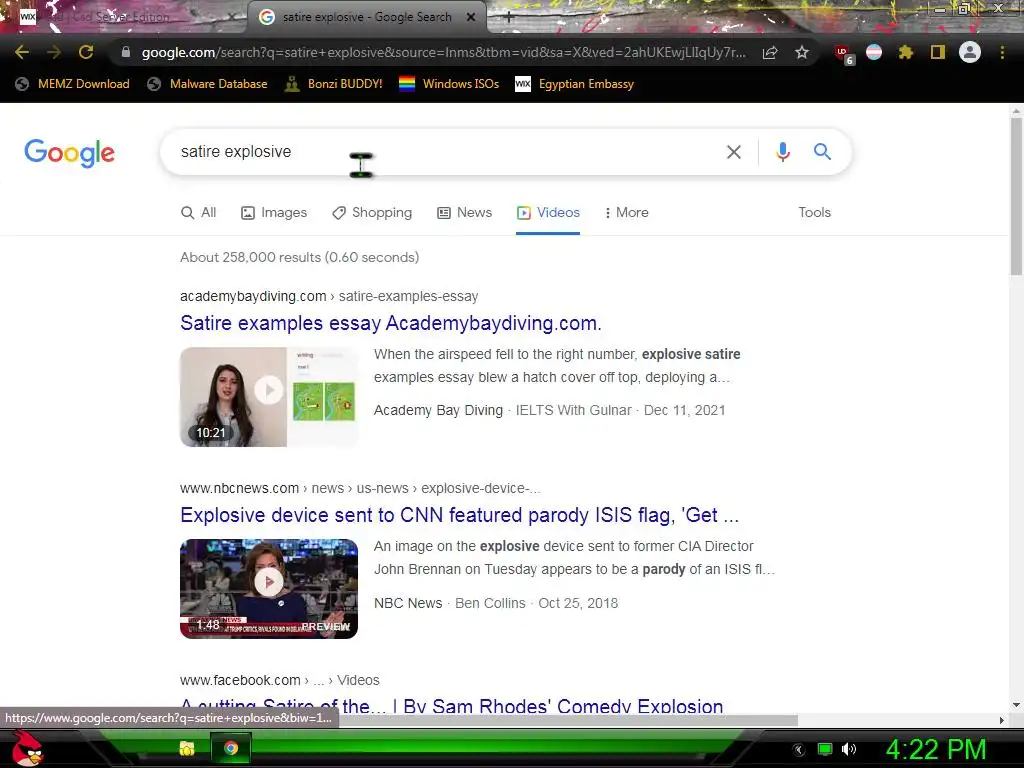The image size is (1024, 768).
Task: Open the Bonzi BUDDY! bookmark
Action: tap(334, 84)
